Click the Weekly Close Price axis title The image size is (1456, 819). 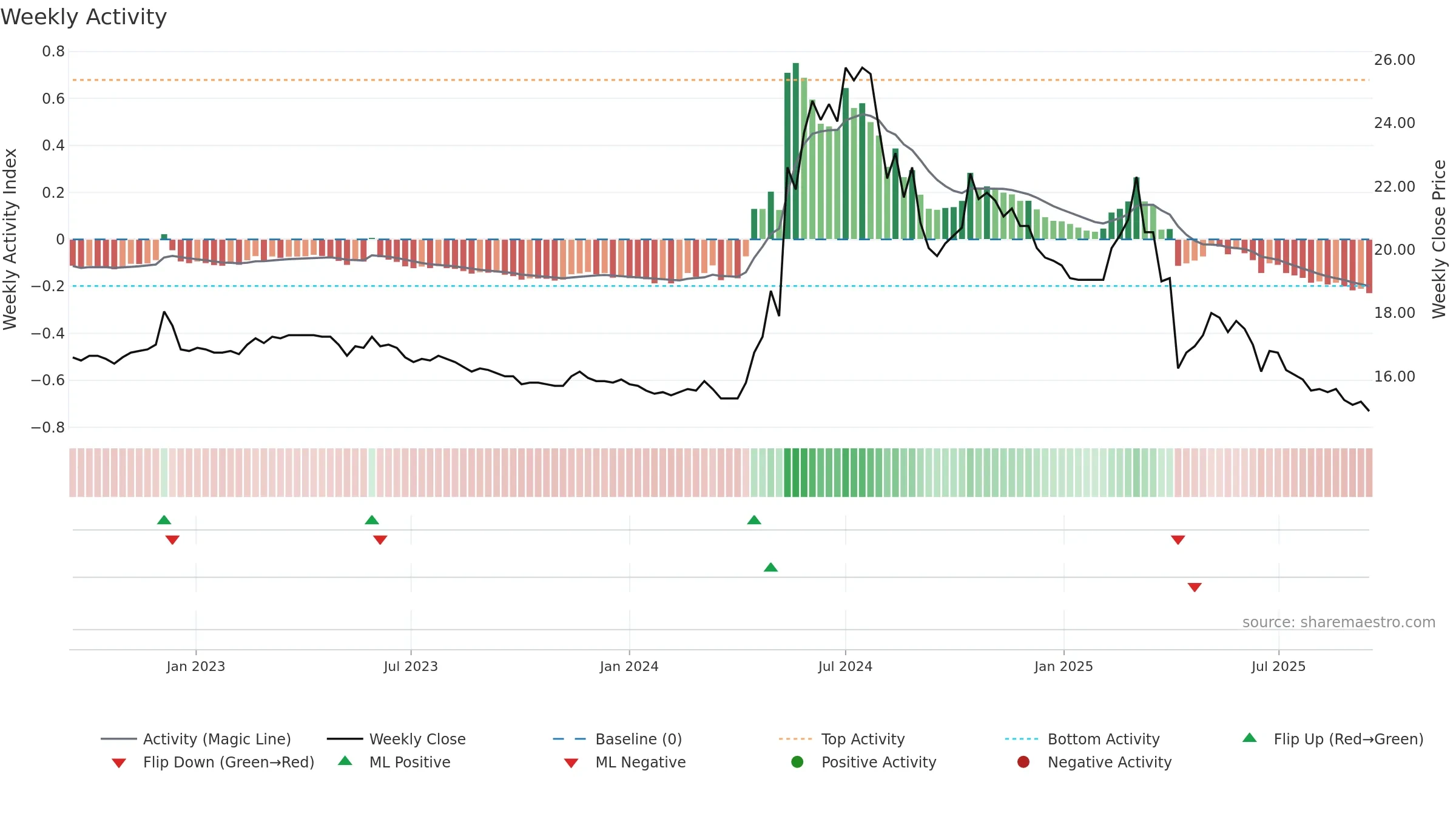1439,239
